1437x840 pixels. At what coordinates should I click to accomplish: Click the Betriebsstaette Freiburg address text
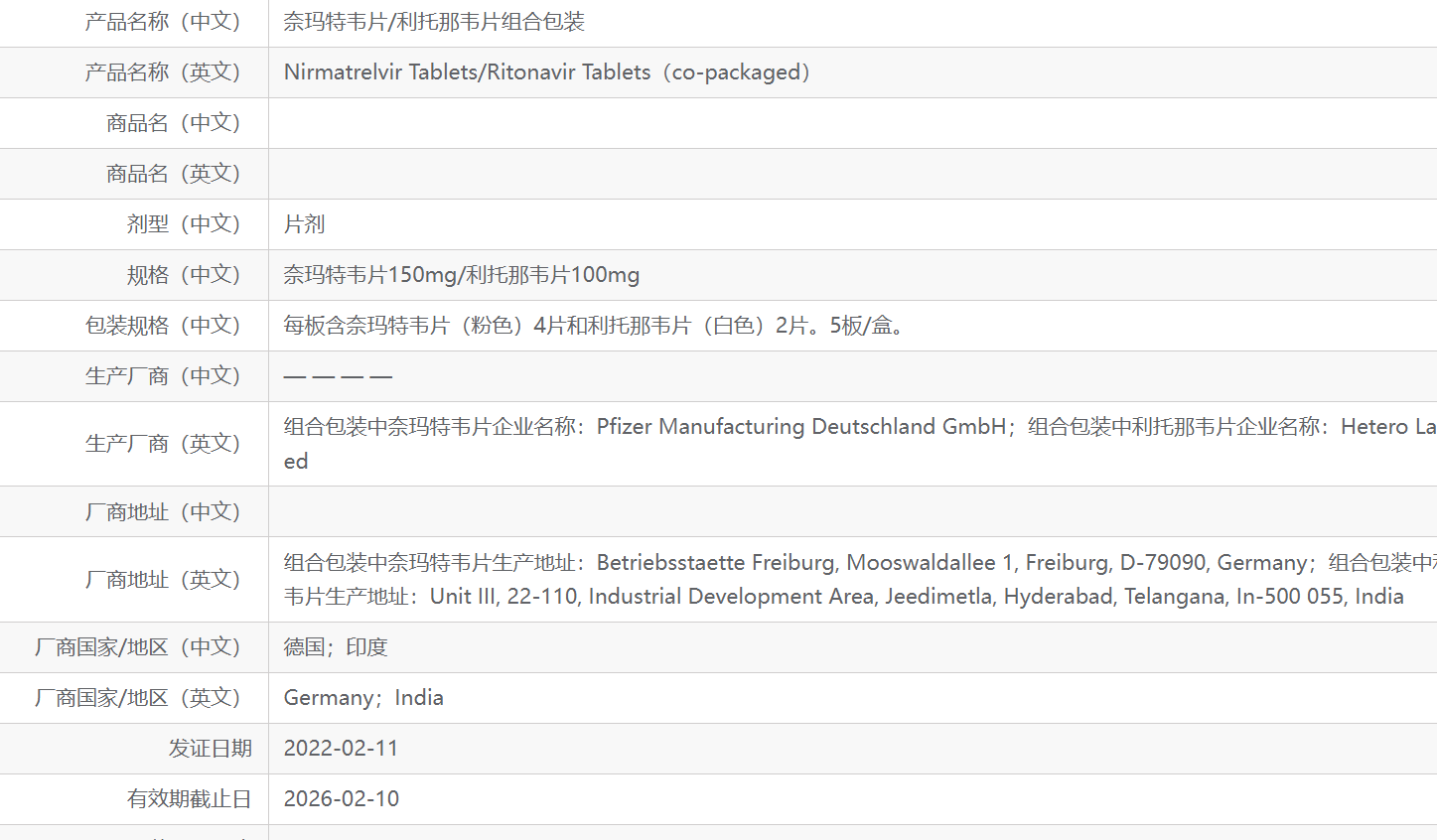pos(715,563)
